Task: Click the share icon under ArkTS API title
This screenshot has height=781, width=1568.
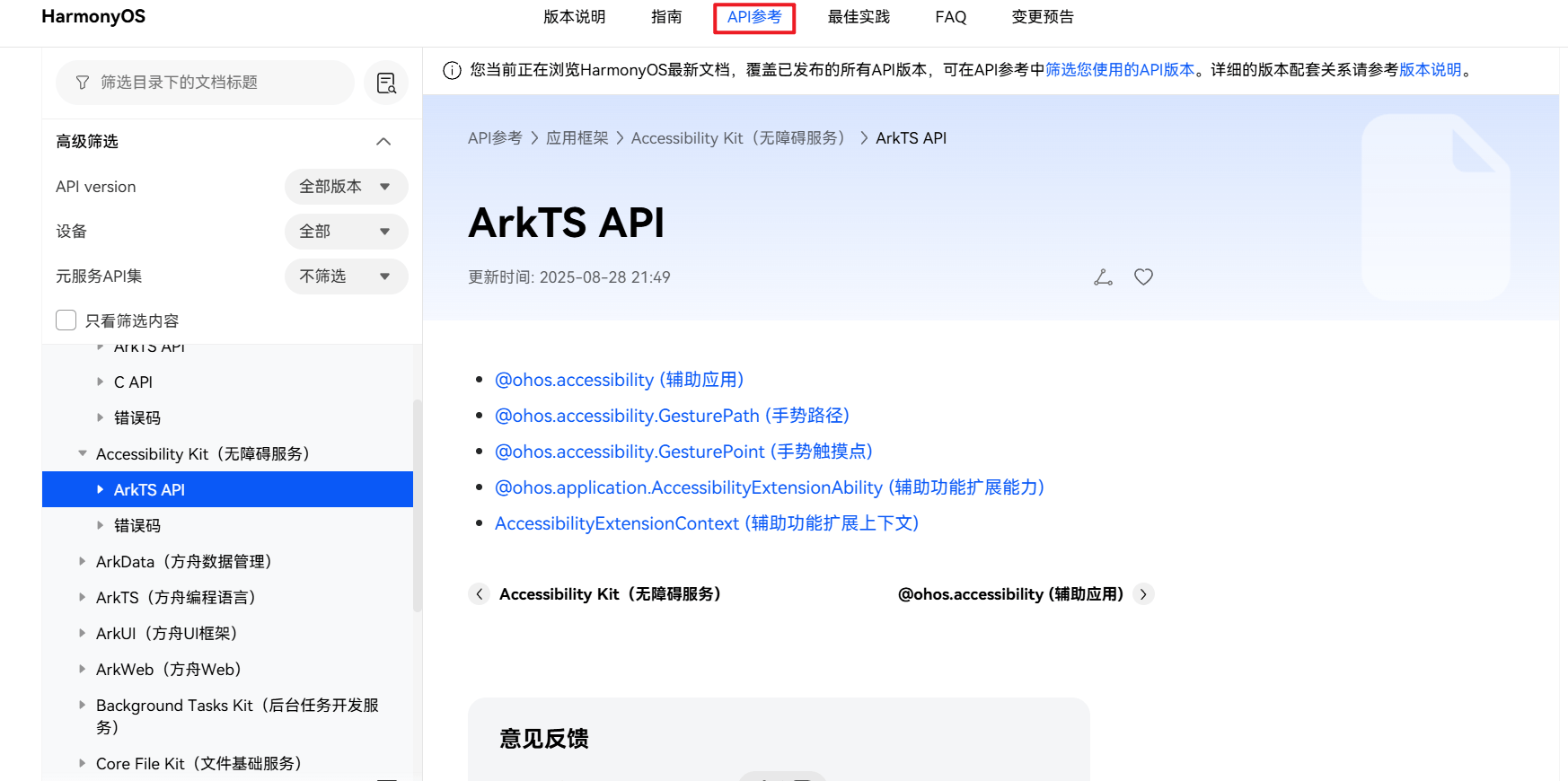Action: tap(1103, 277)
